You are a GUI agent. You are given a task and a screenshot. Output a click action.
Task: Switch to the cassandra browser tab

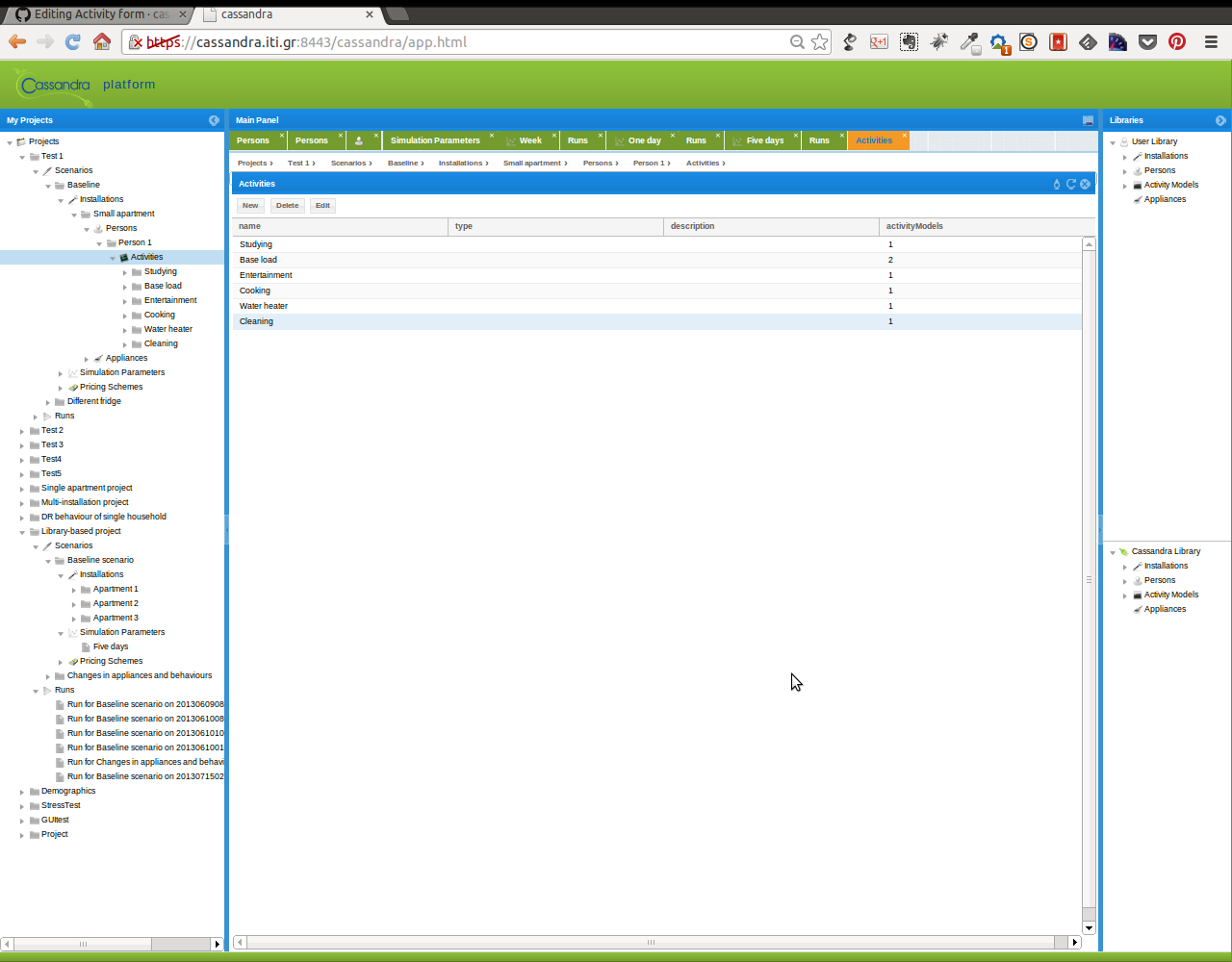[287, 14]
